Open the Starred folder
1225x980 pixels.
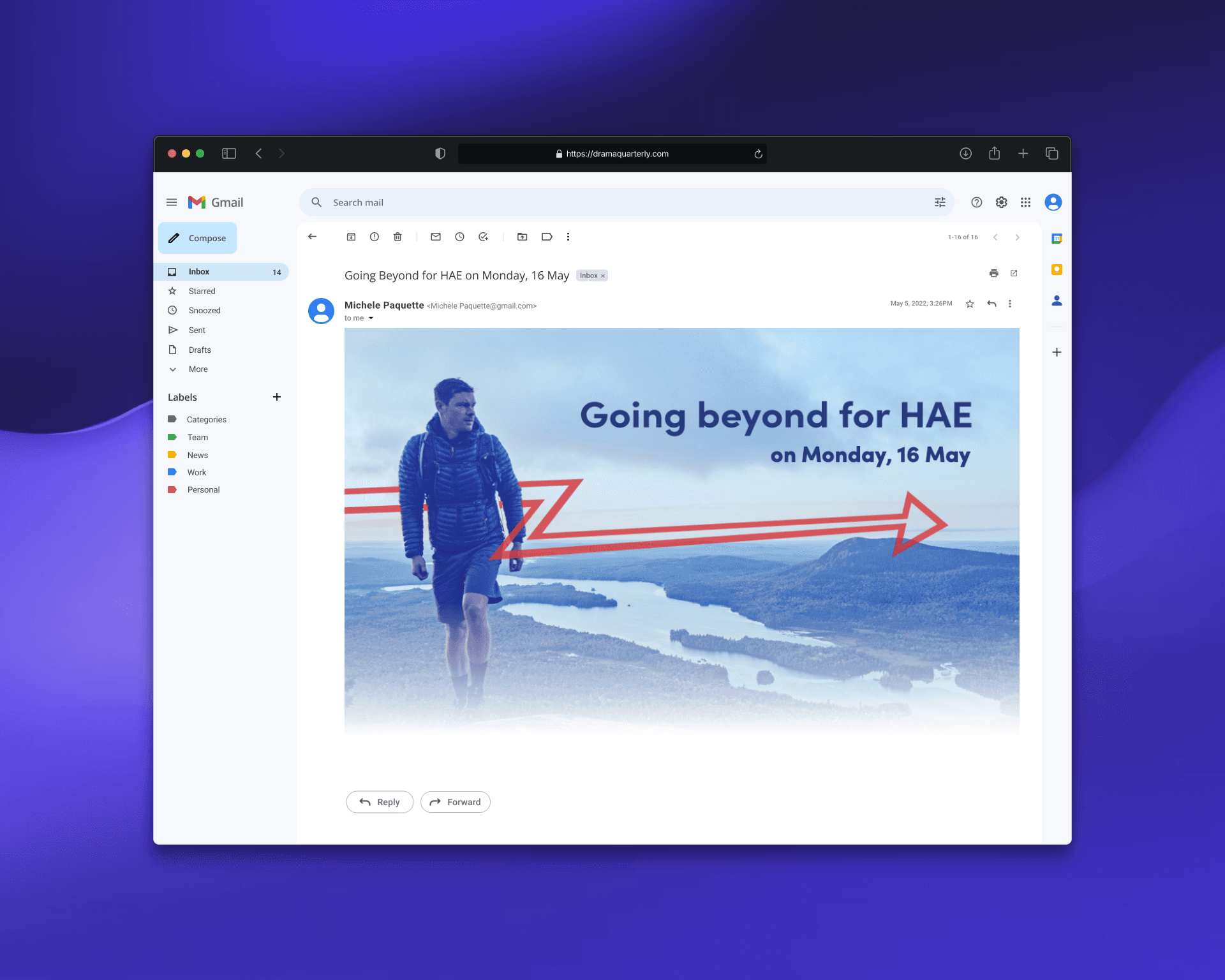tap(202, 291)
